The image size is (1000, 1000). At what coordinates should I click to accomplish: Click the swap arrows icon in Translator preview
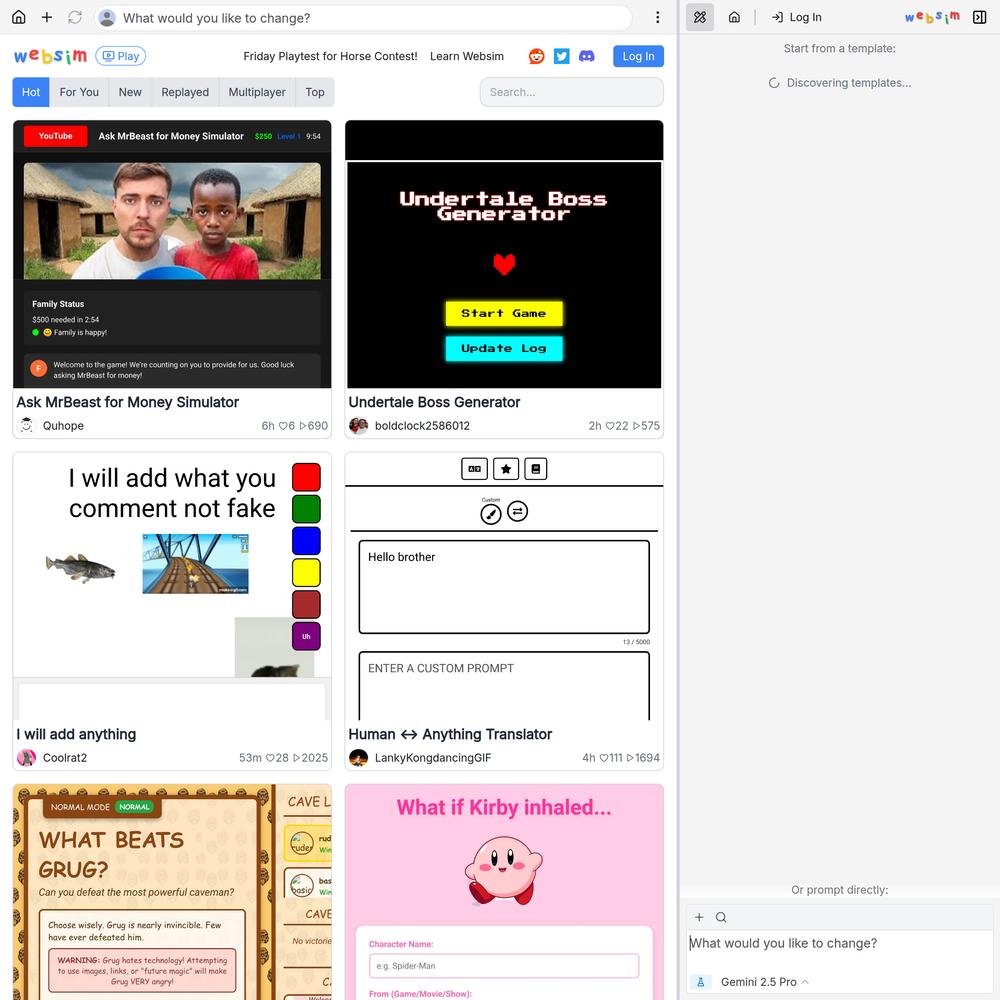517,511
